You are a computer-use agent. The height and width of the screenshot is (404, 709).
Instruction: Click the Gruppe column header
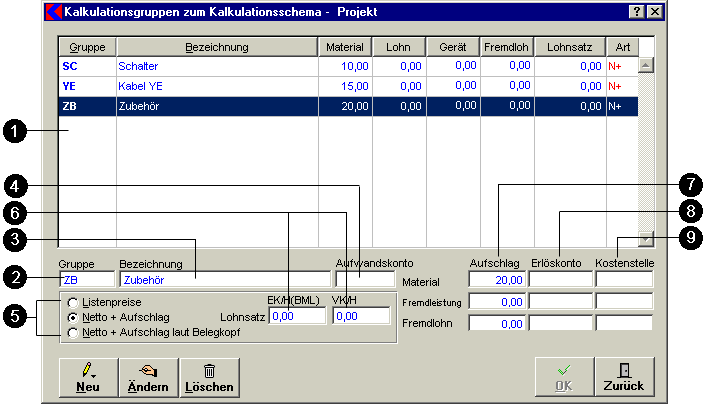(x=87, y=47)
